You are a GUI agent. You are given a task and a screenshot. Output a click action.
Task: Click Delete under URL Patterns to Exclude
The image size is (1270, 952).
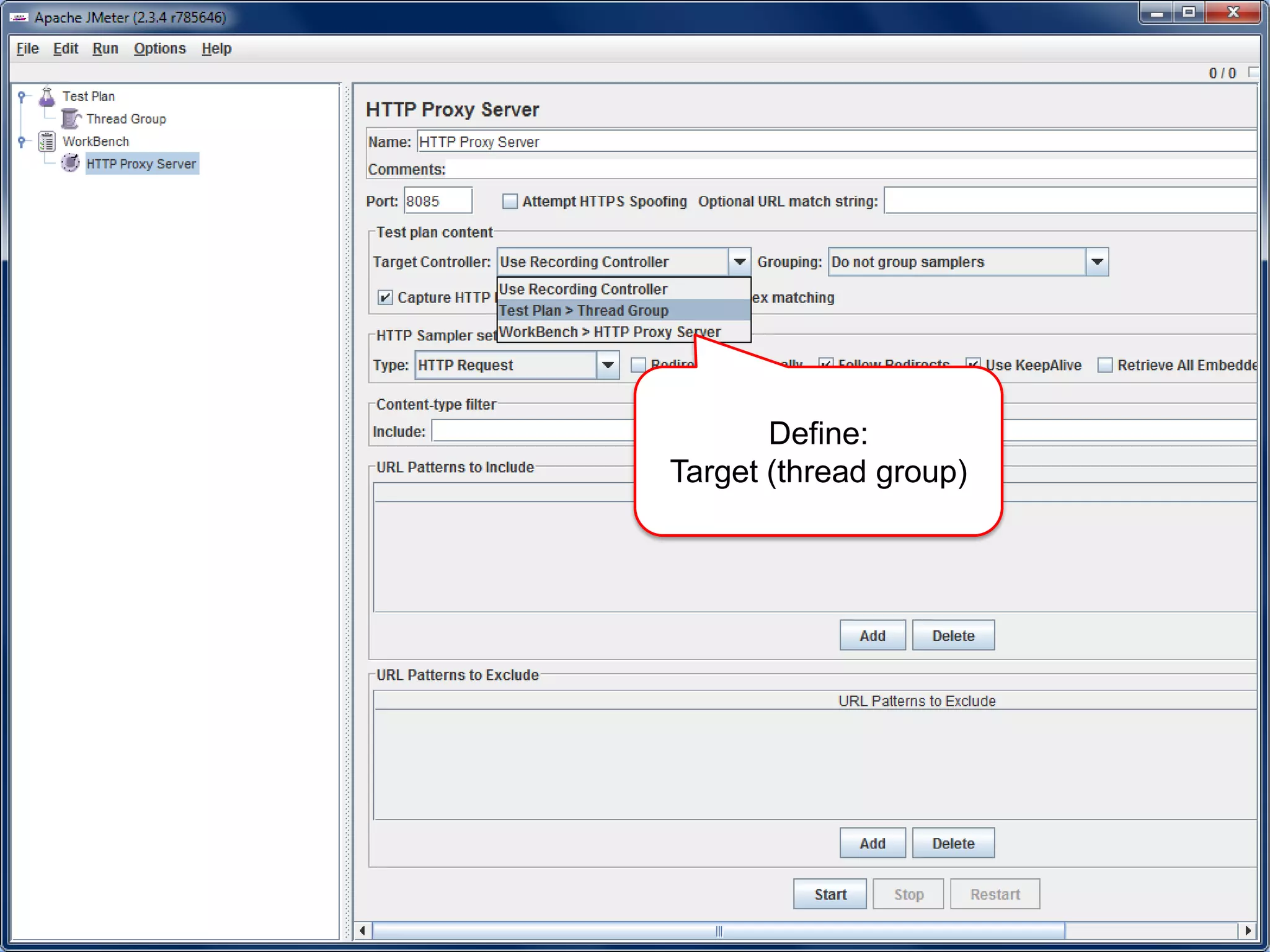(x=953, y=843)
